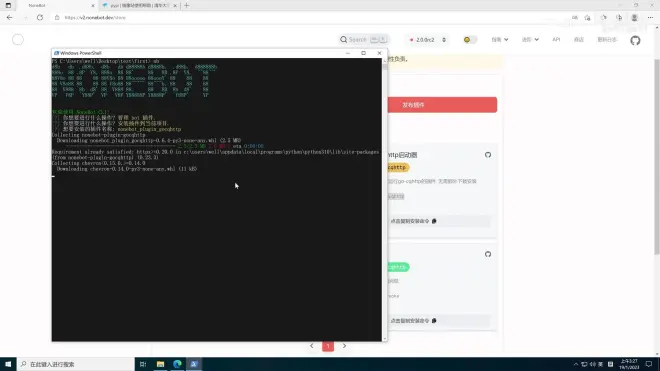Open the API navbar link

click(x=556, y=40)
